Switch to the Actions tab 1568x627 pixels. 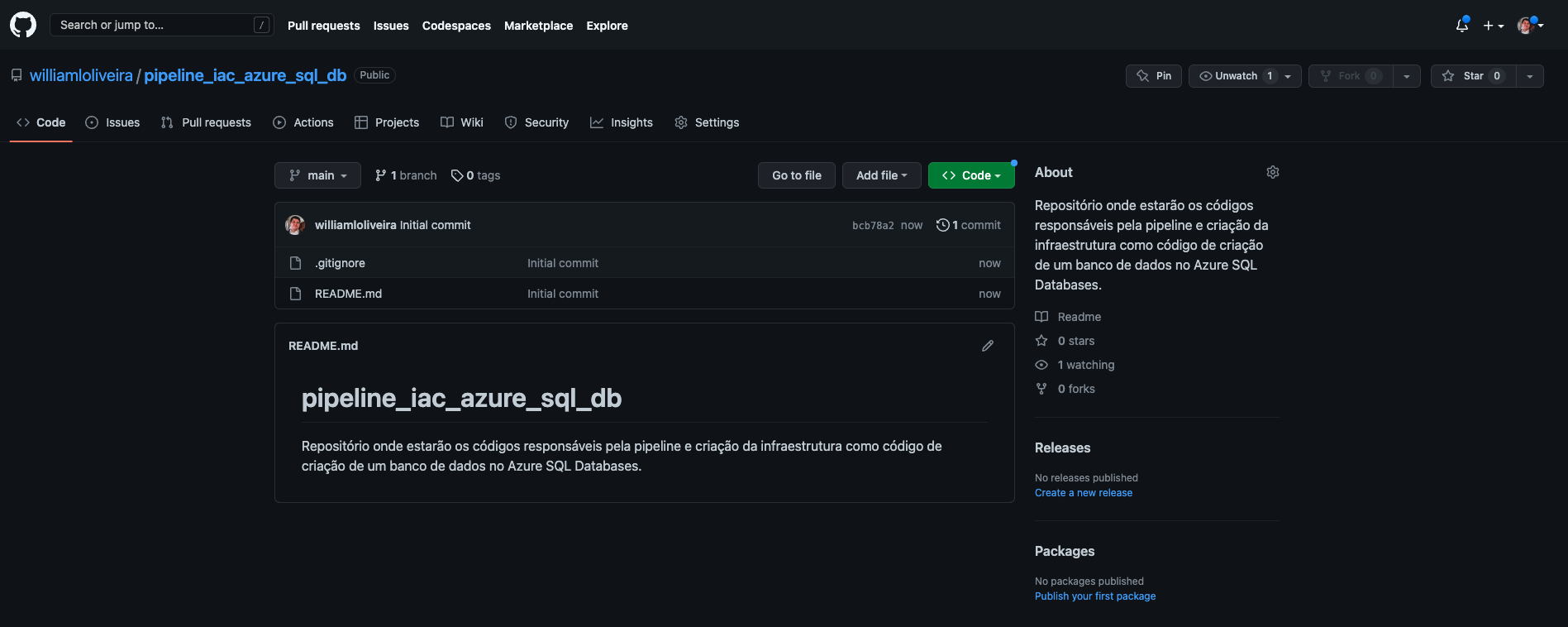click(x=303, y=122)
